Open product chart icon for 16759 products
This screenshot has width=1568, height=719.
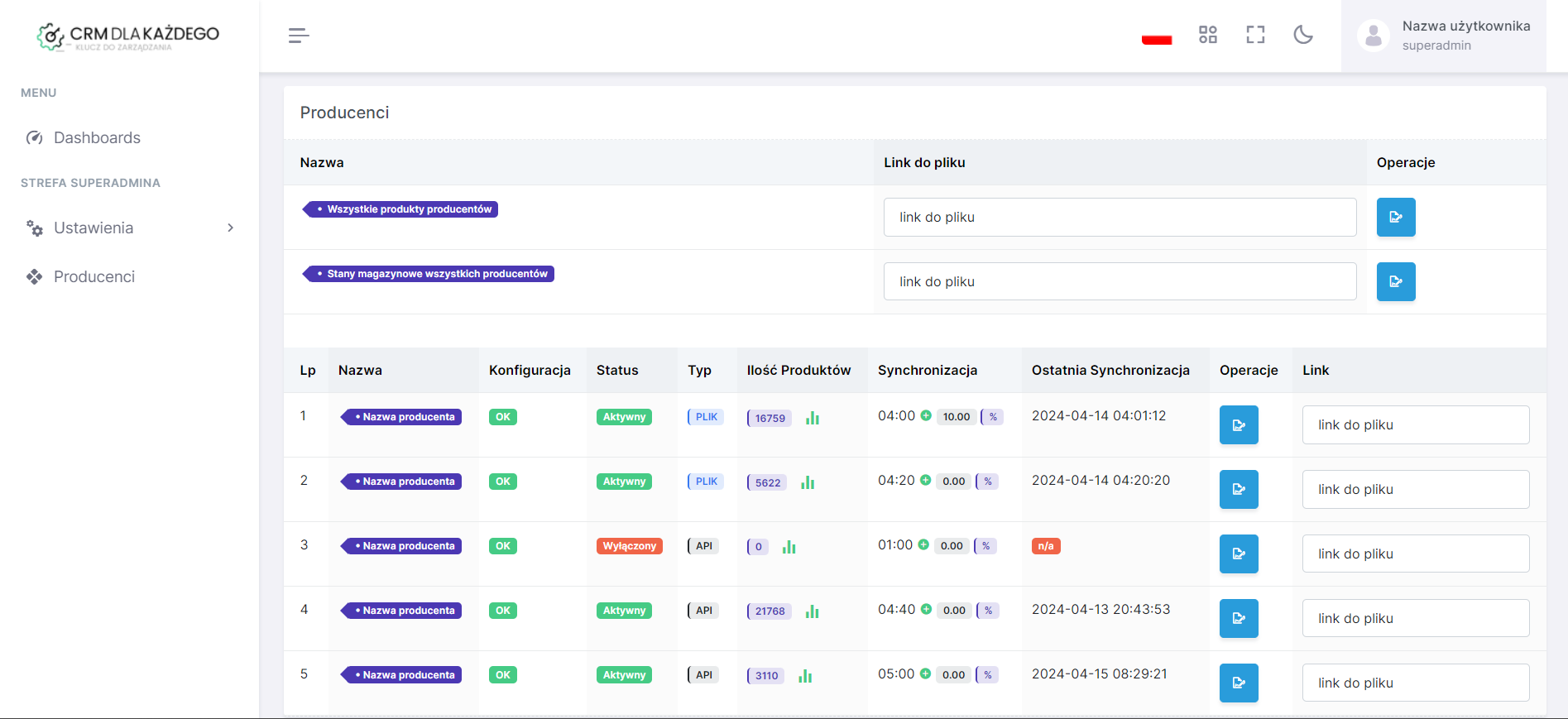pyautogui.click(x=812, y=419)
